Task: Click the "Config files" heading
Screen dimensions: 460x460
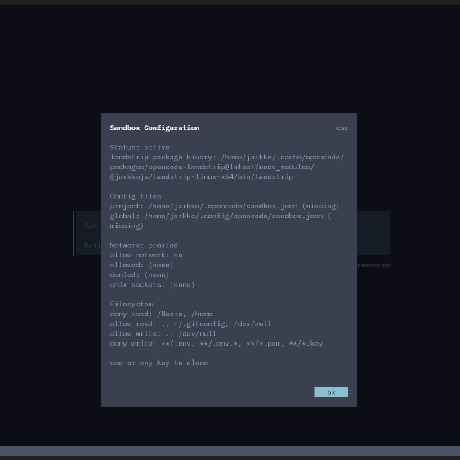Action: (x=136, y=196)
